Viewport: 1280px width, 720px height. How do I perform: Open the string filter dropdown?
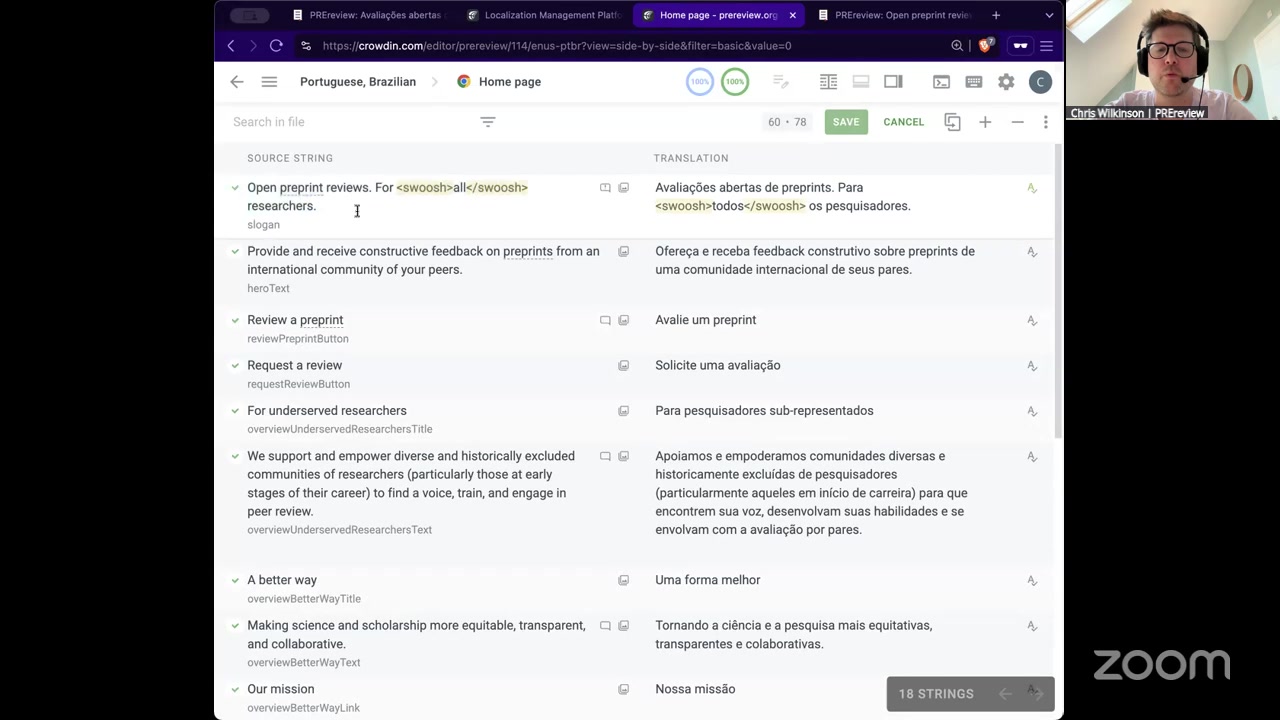coord(488,122)
